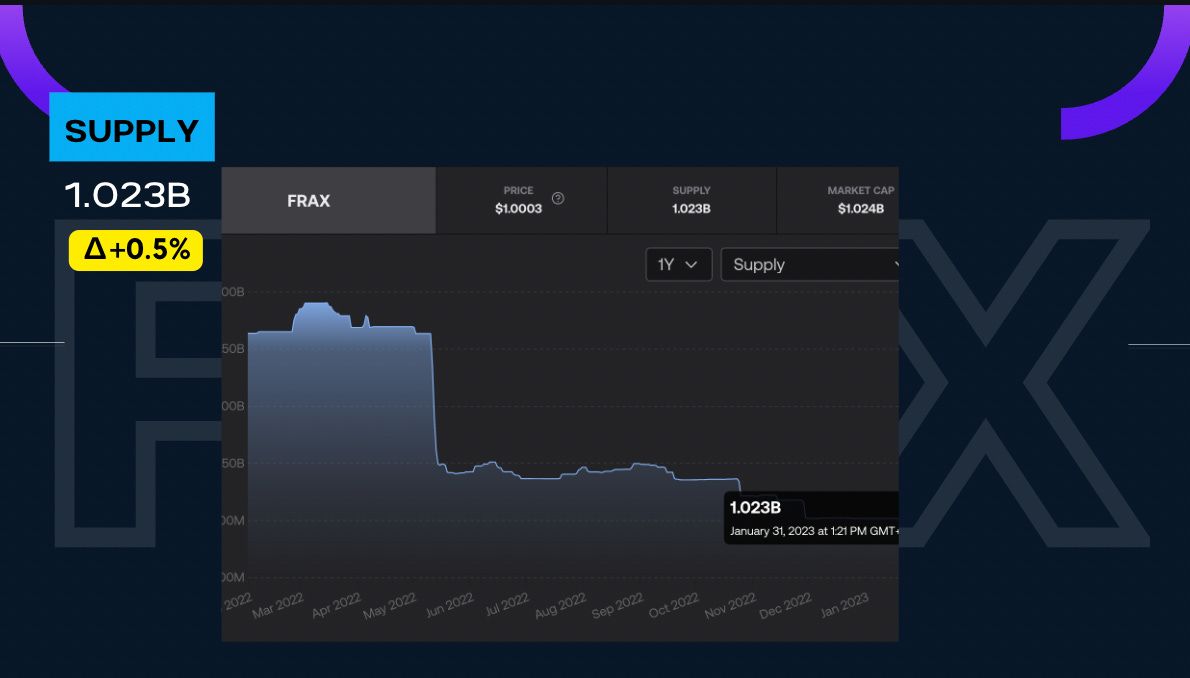Click the Market Cap $1.024B stat
The width and height of the screenshot is (1190, 678).
860,200
